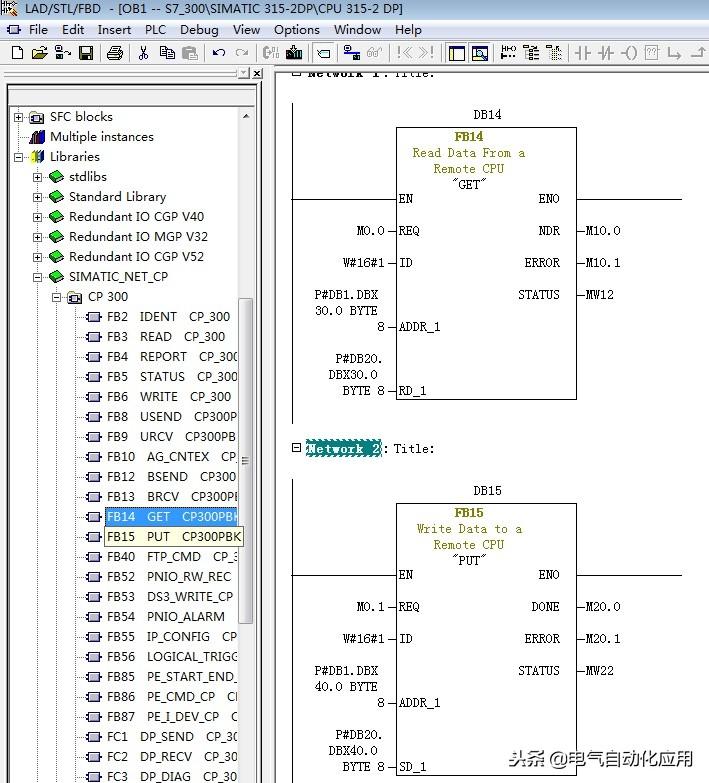
Task: Expand the Standard Library node
Action: click(38, 197)
